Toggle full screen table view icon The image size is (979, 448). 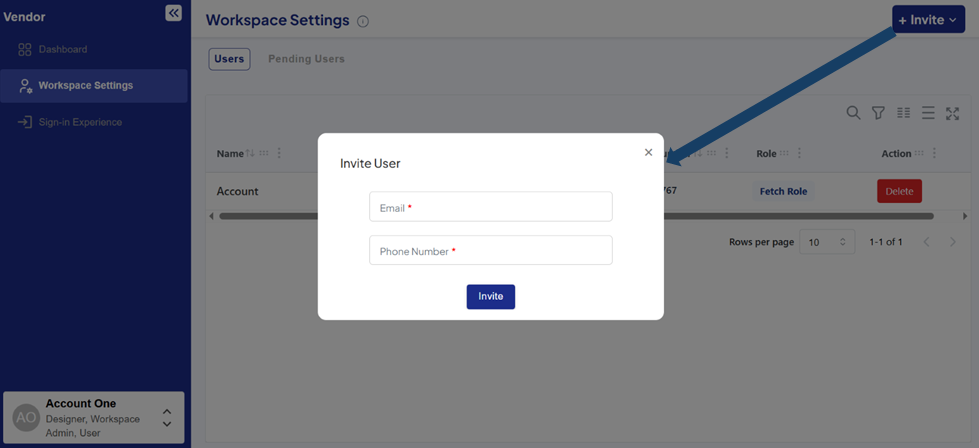952,113
